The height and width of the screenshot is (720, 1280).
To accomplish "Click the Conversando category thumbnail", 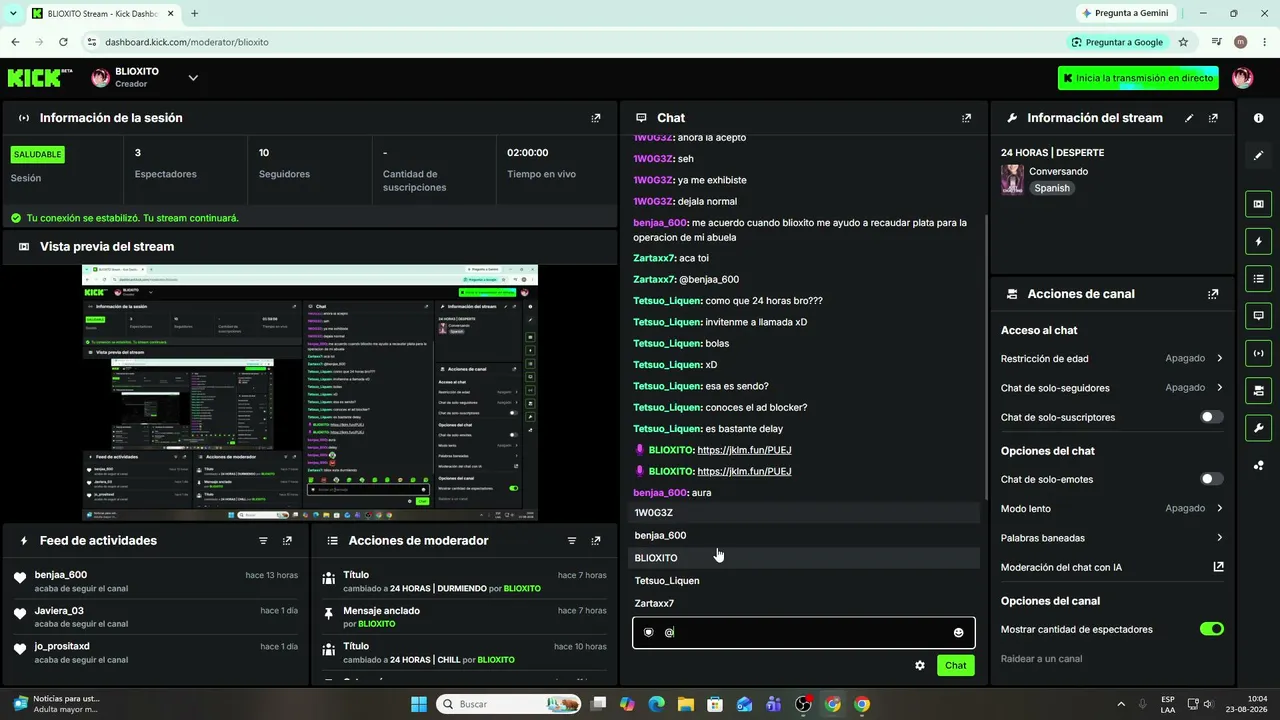I will point(1012,180).
